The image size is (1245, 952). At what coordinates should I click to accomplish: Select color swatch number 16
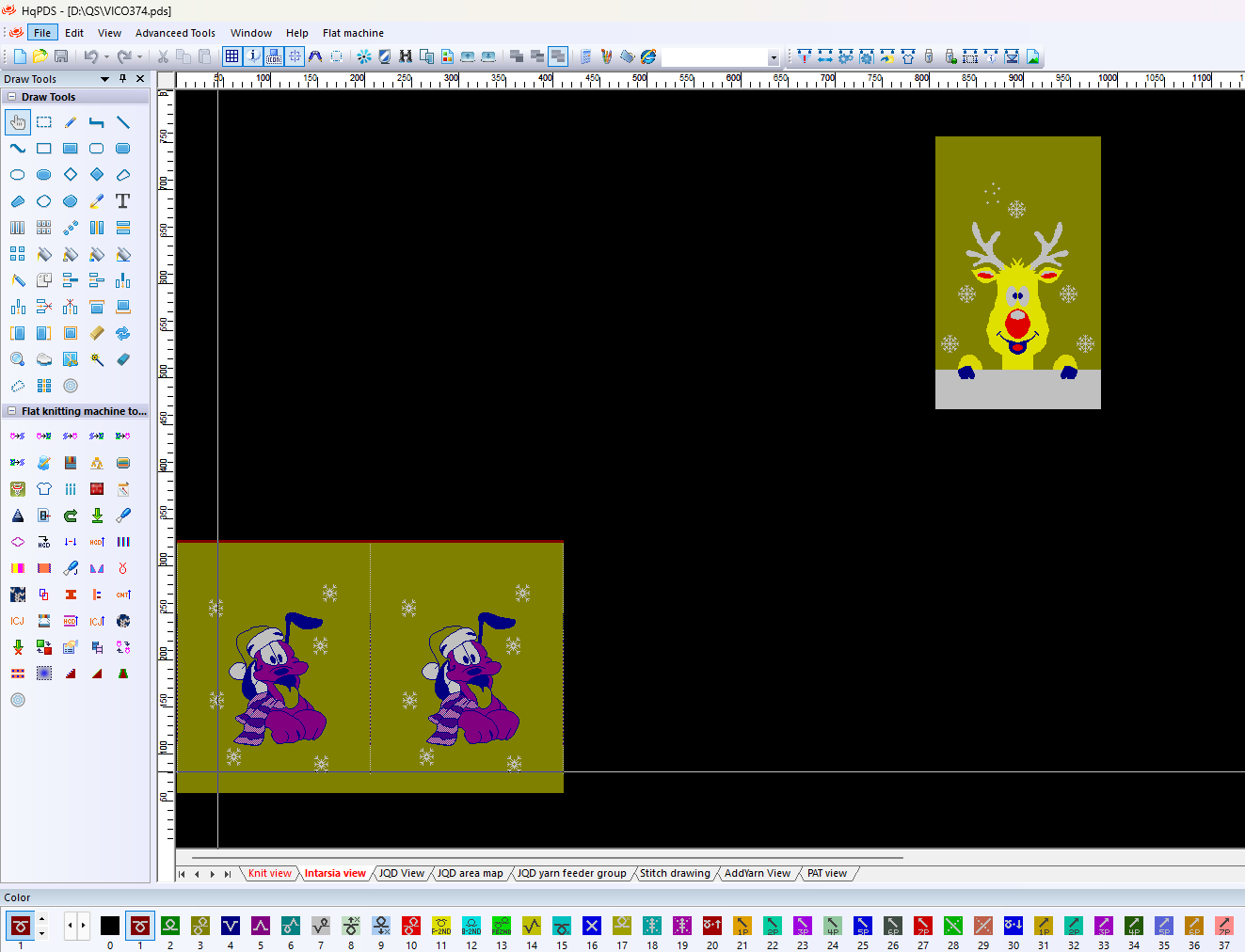(592, 927)
